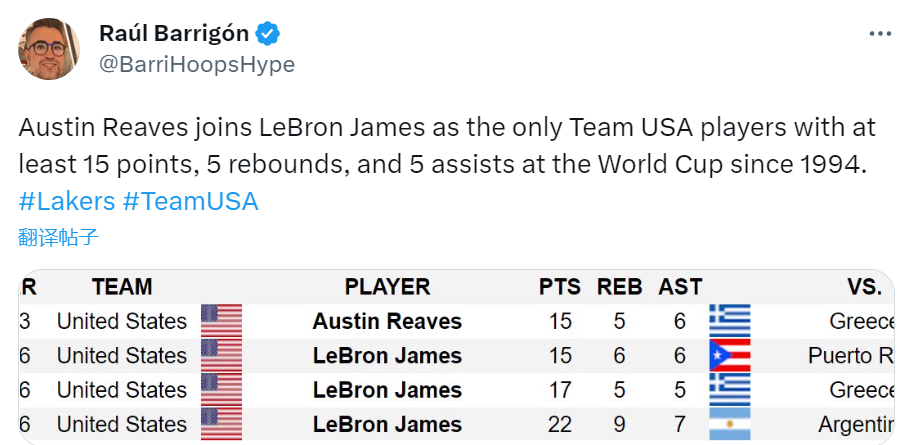The height and width of the screenshot is (445, 903).
Task: Click the Puerto Rico flag icon
Action: (x=729, y=356)
